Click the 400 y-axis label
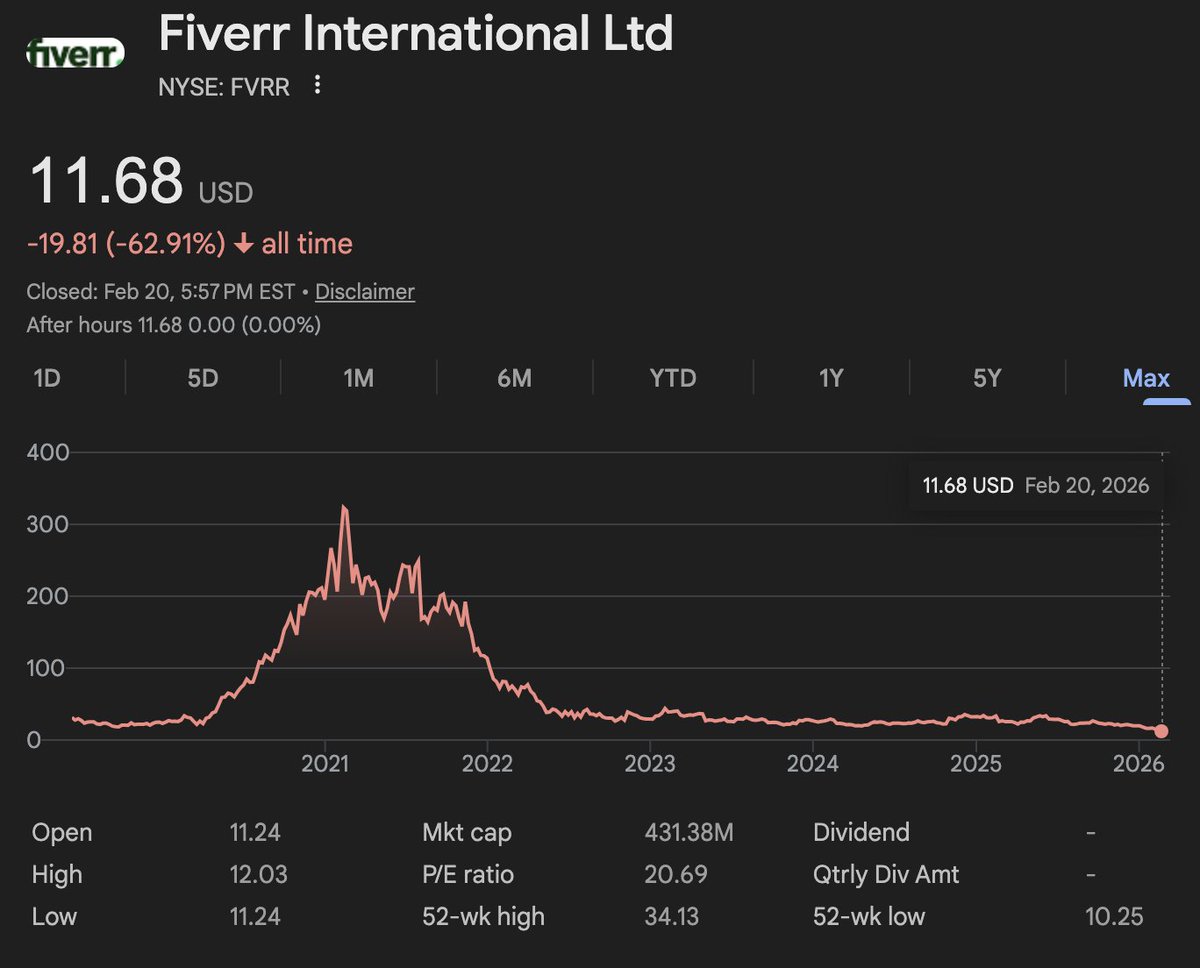The height and width of the screenshot is (968, 1200). (48, 453)
